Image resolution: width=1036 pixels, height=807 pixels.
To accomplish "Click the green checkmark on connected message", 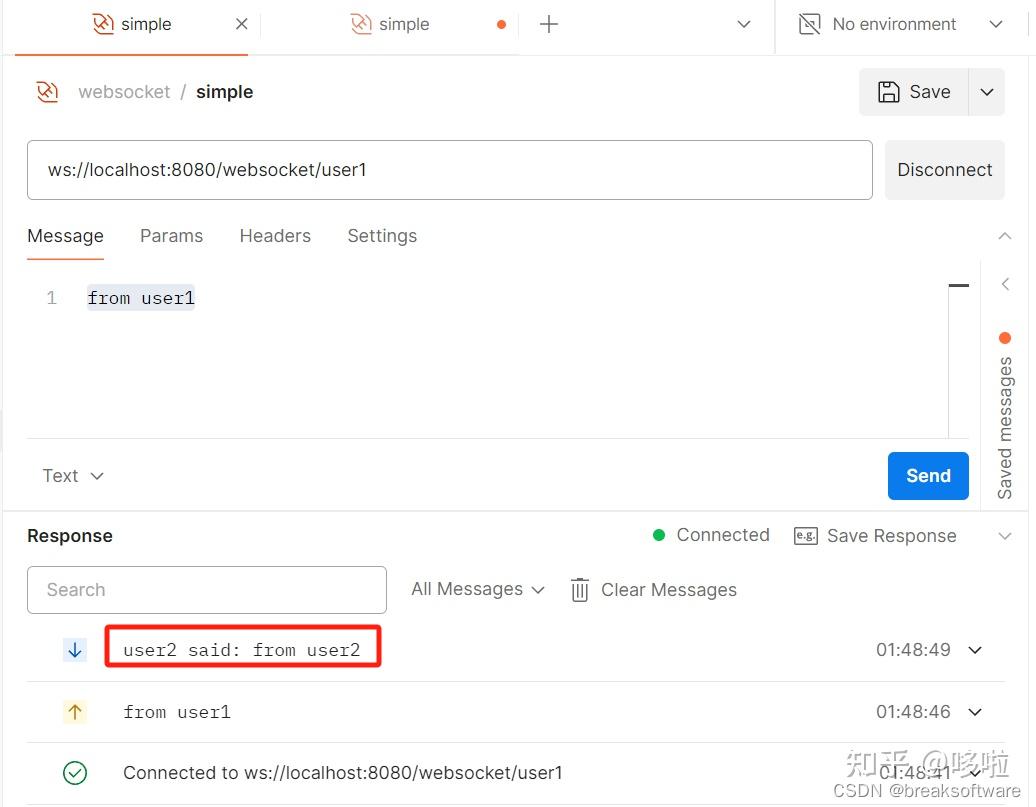I will coord(75,773).
